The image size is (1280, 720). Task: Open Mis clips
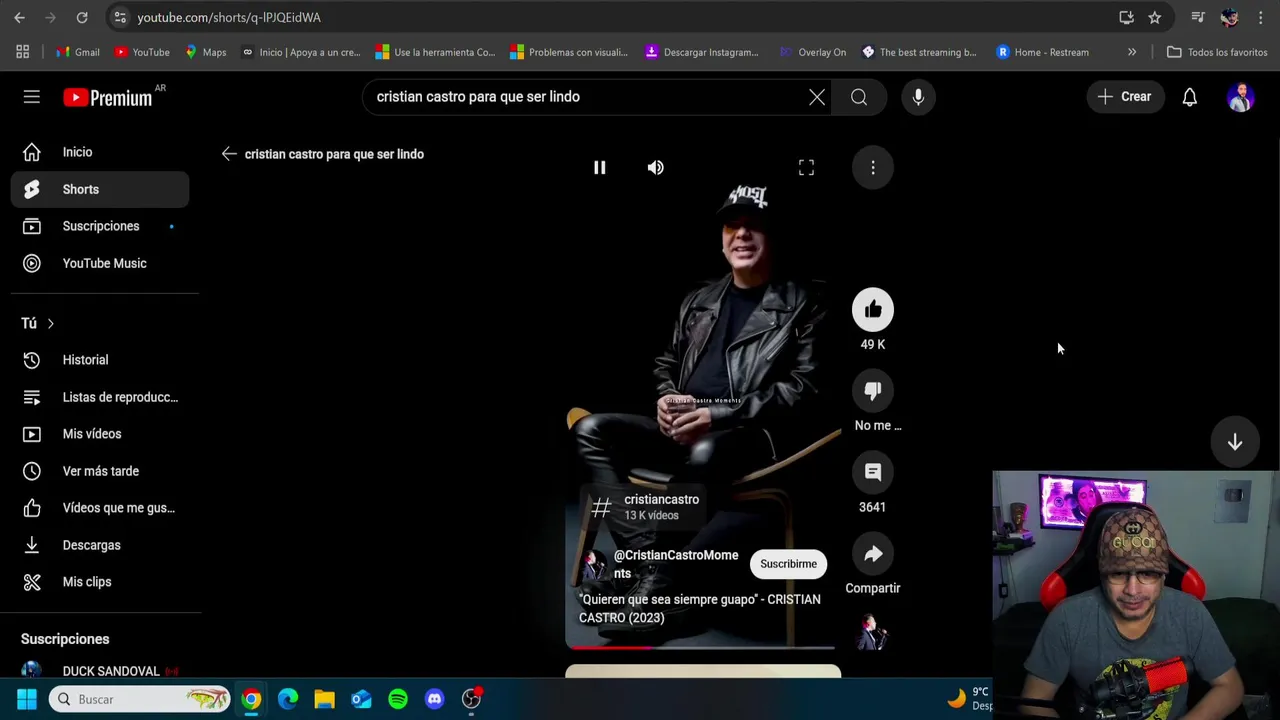coord(100,582)
